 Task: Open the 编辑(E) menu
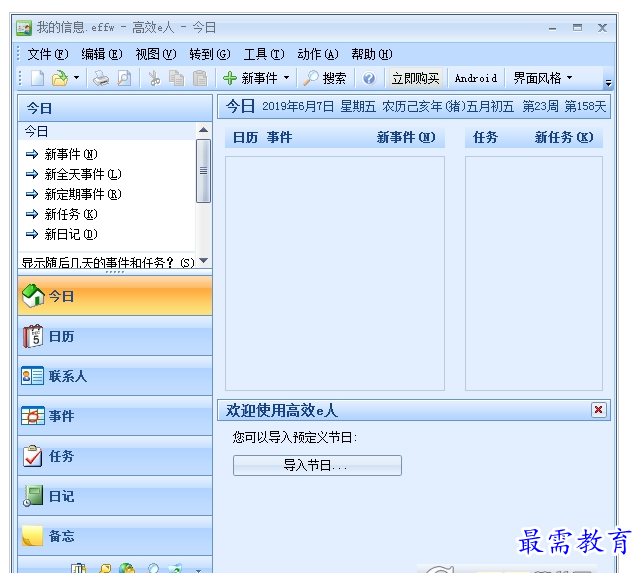point(102,54)
